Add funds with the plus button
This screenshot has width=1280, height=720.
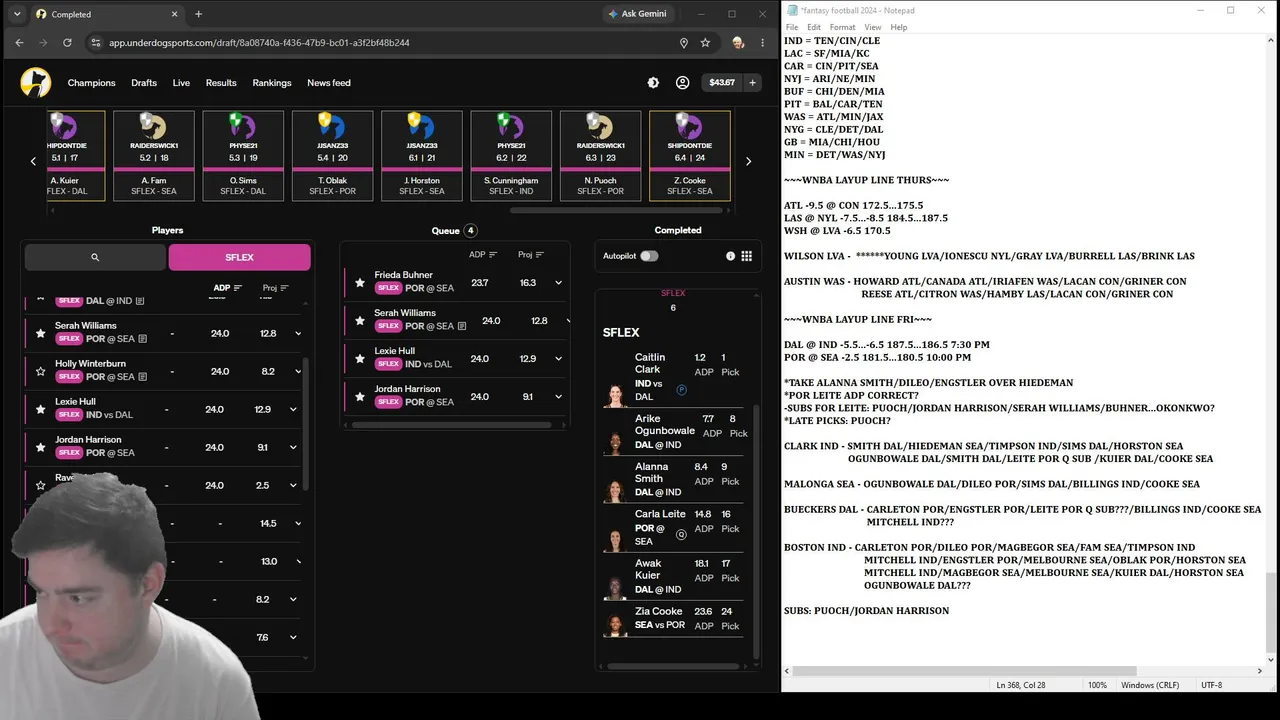pyautogui.click(x=752, y=83)
